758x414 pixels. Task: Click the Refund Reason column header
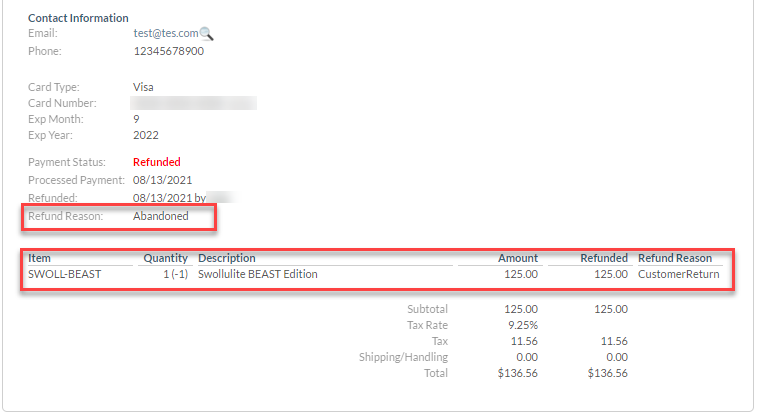point(675,258)
